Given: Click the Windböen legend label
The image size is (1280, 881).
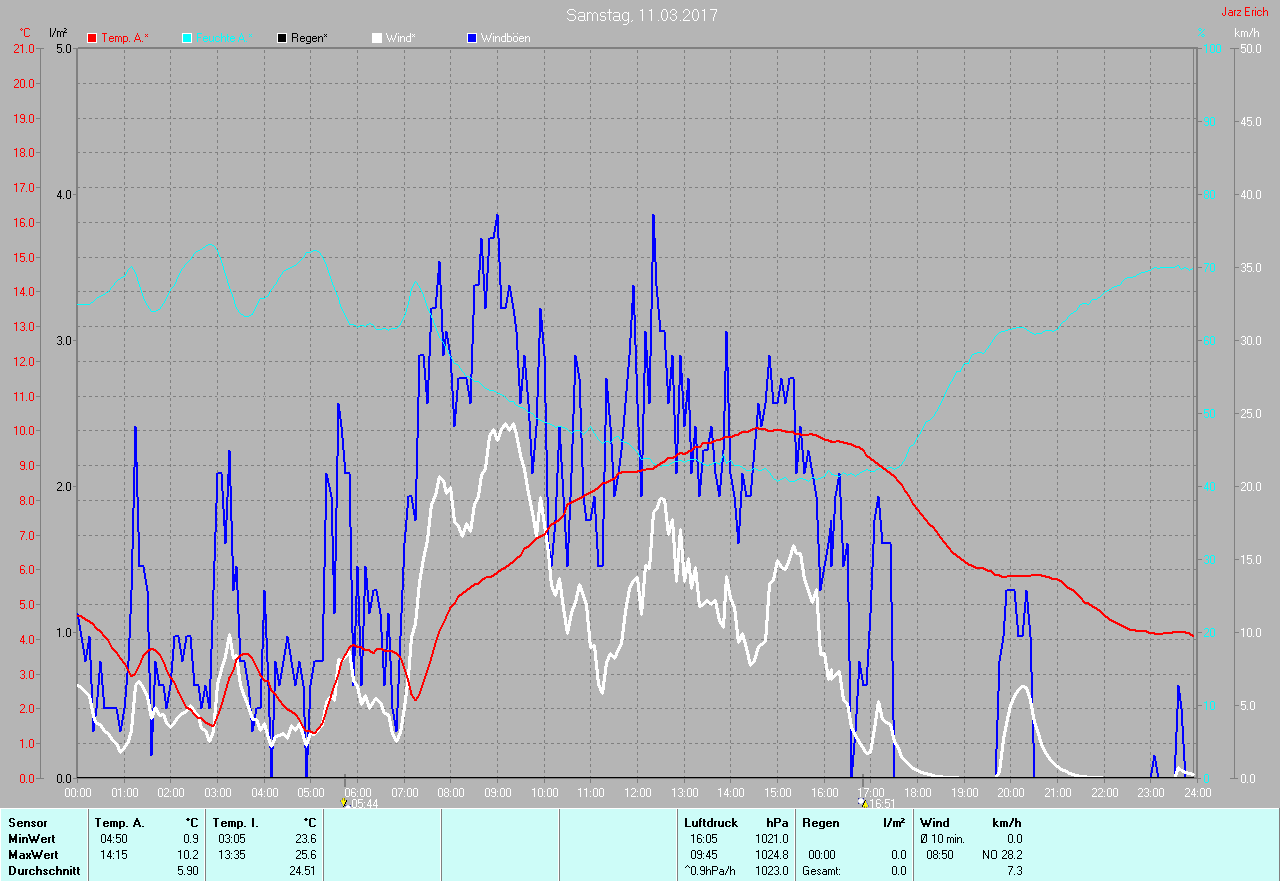Looking at the screenshot, I should [505, 38].
